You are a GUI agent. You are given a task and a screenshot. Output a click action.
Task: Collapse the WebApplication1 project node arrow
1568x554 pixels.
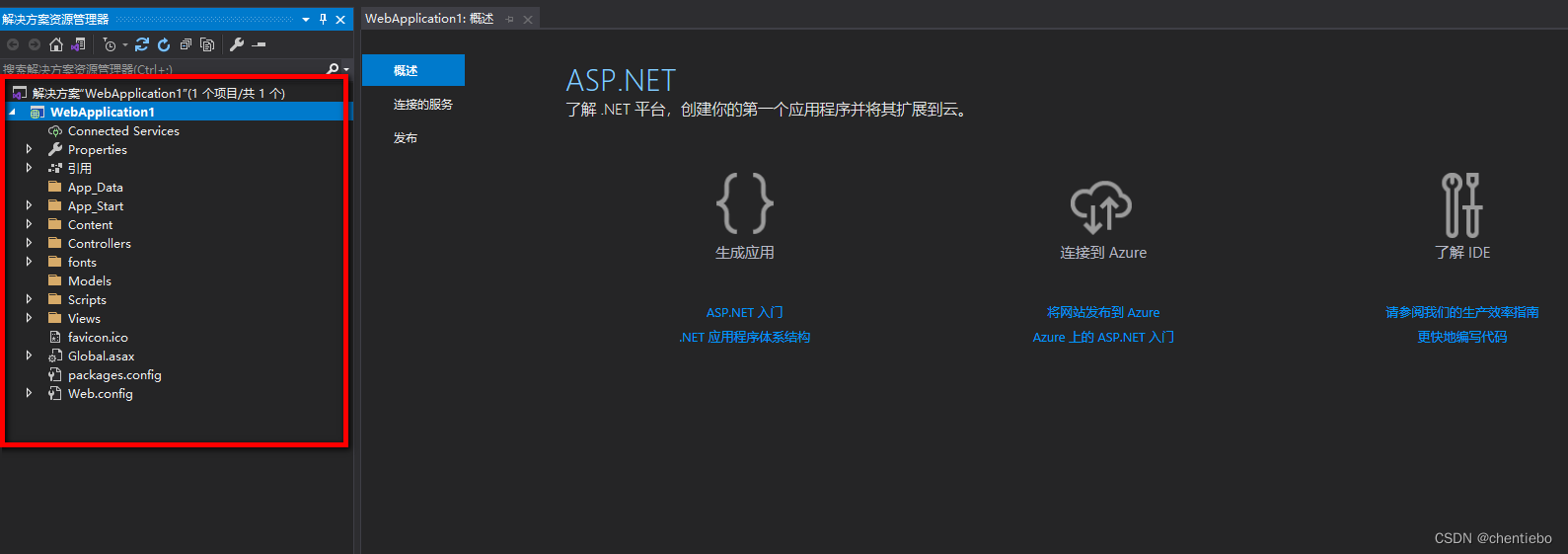pos(13,113)
